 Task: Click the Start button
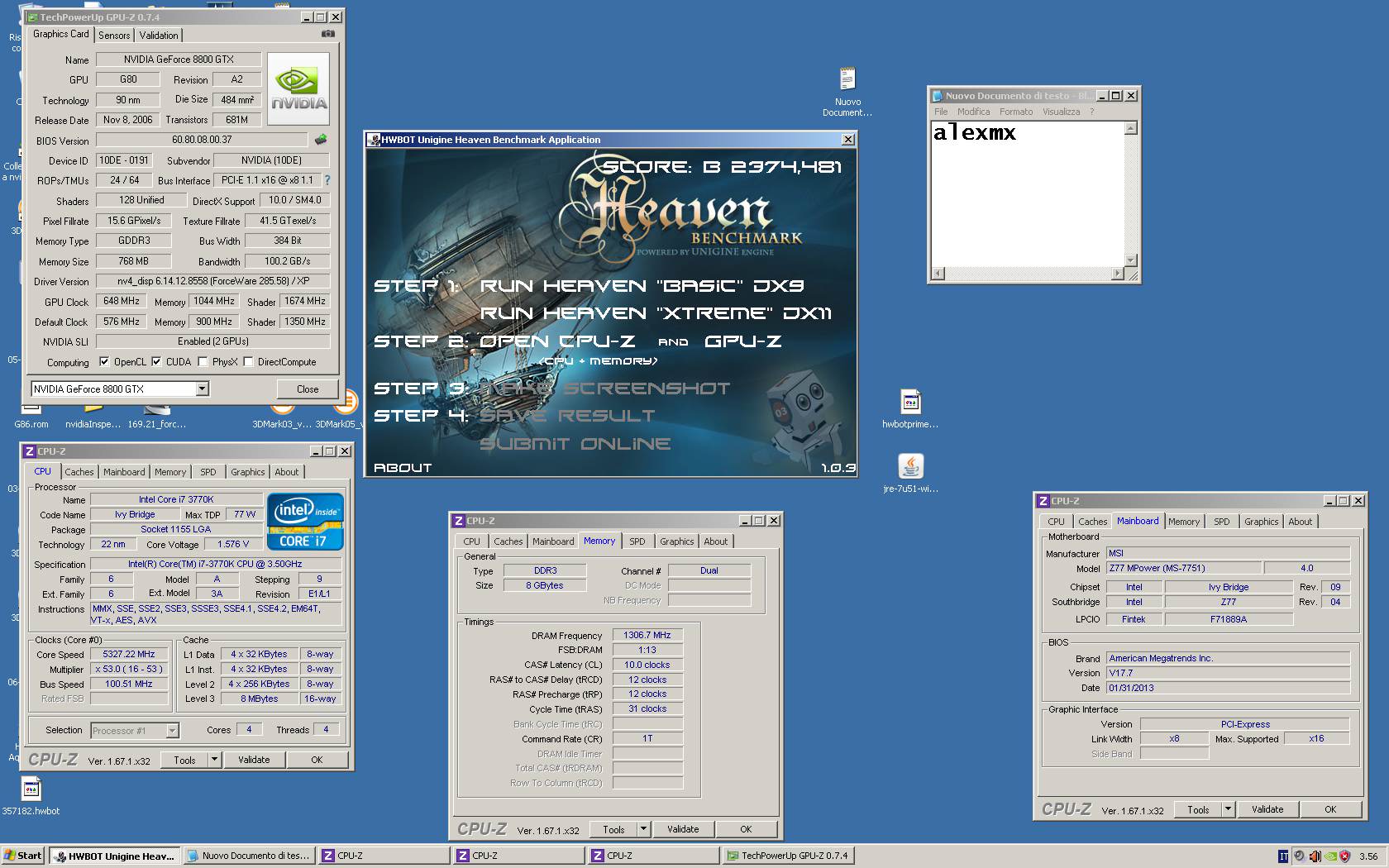[x=23, y=856]
